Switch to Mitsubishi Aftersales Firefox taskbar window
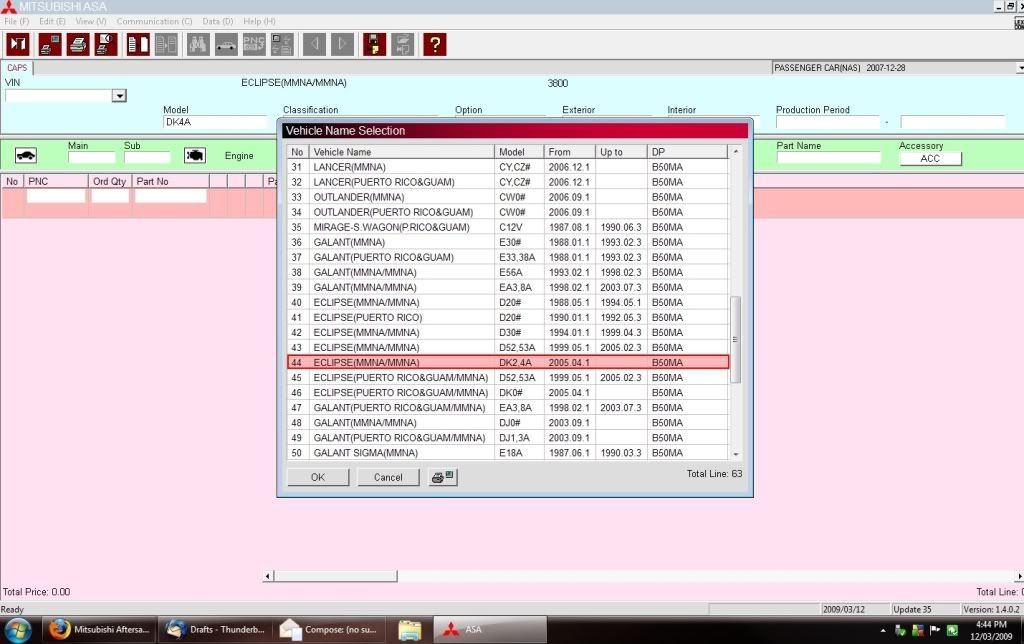The image size is (1024, 644). [x=101, y=630]
